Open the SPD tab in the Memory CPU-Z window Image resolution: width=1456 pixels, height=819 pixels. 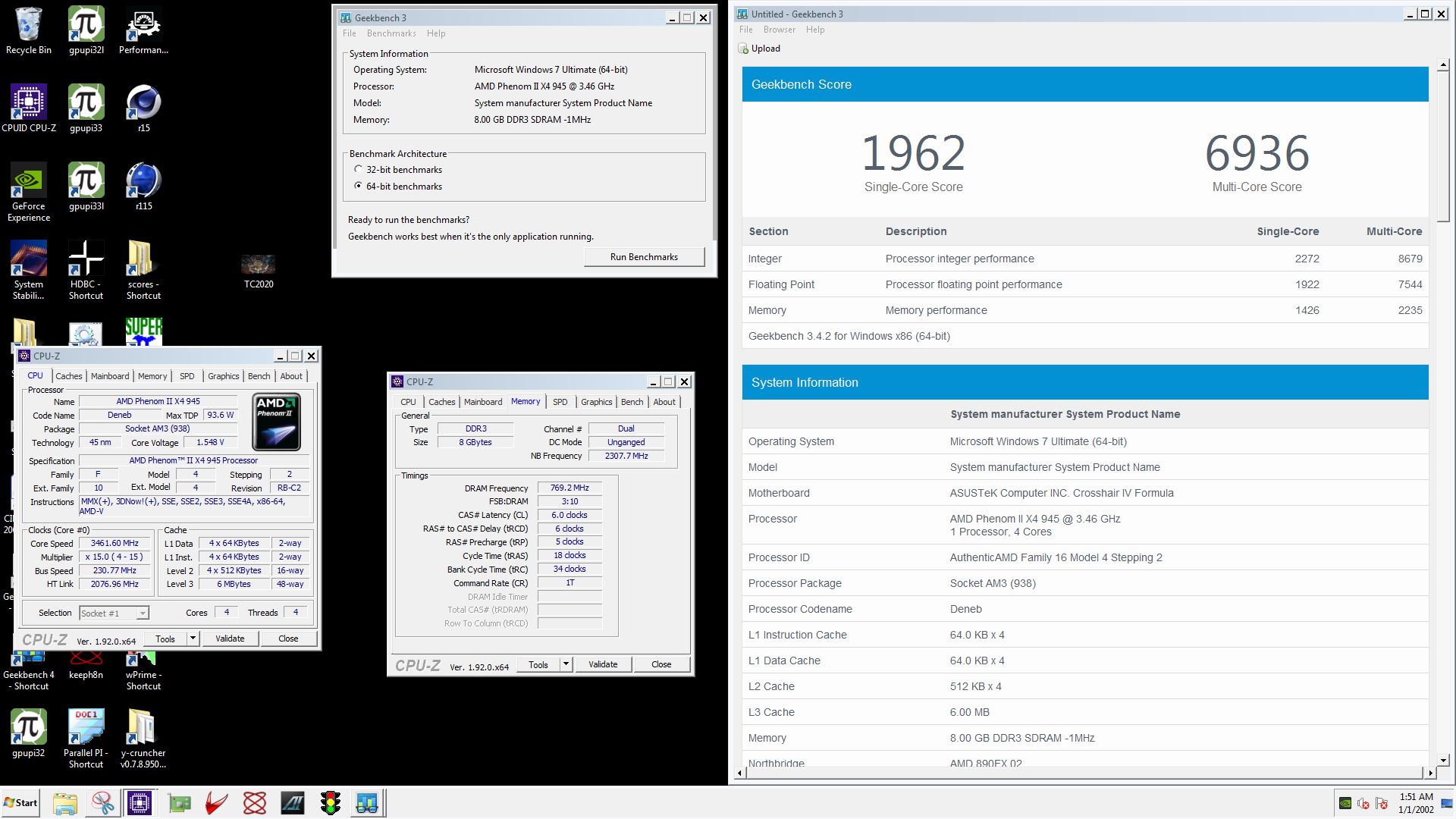coord(560,402)
